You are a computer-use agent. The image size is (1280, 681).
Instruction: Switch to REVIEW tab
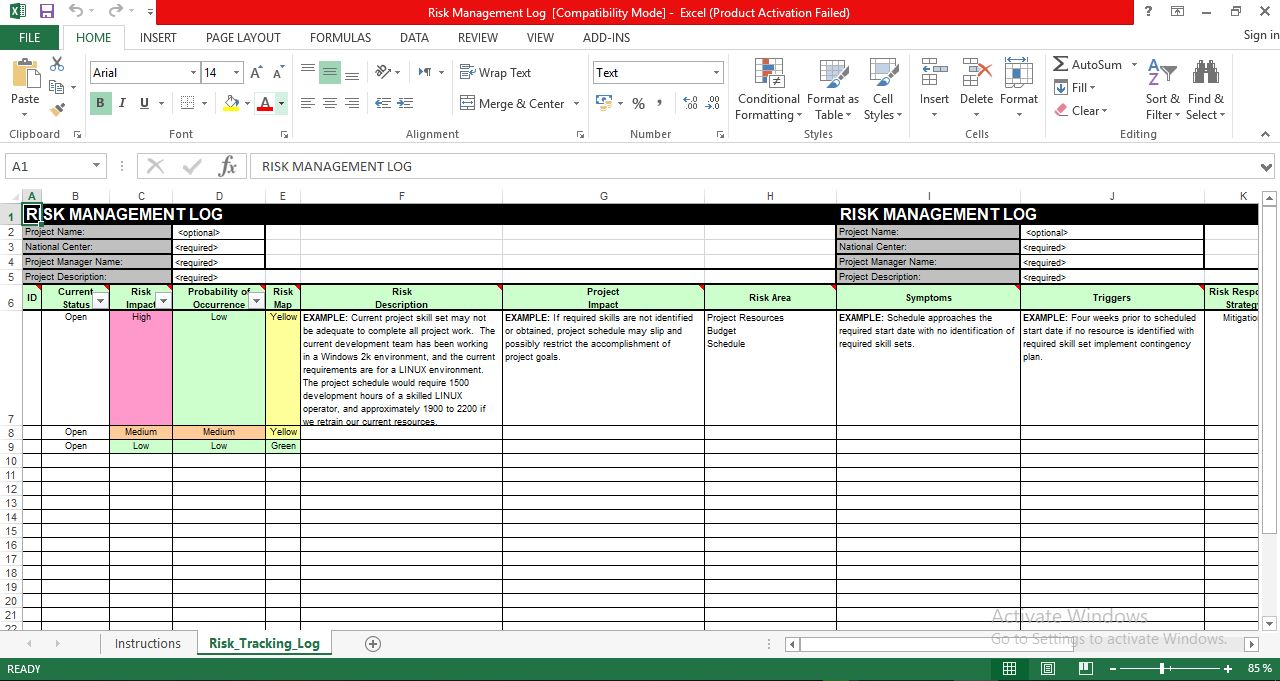477,37
